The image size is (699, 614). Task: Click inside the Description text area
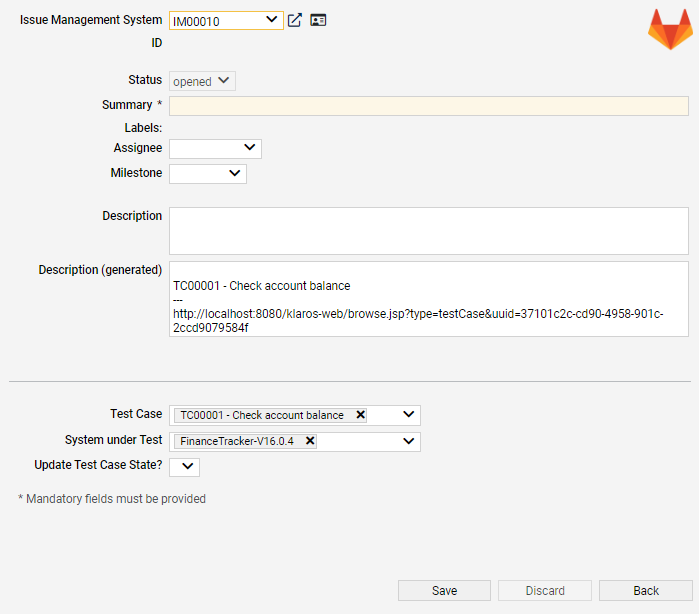click(429, 231)
